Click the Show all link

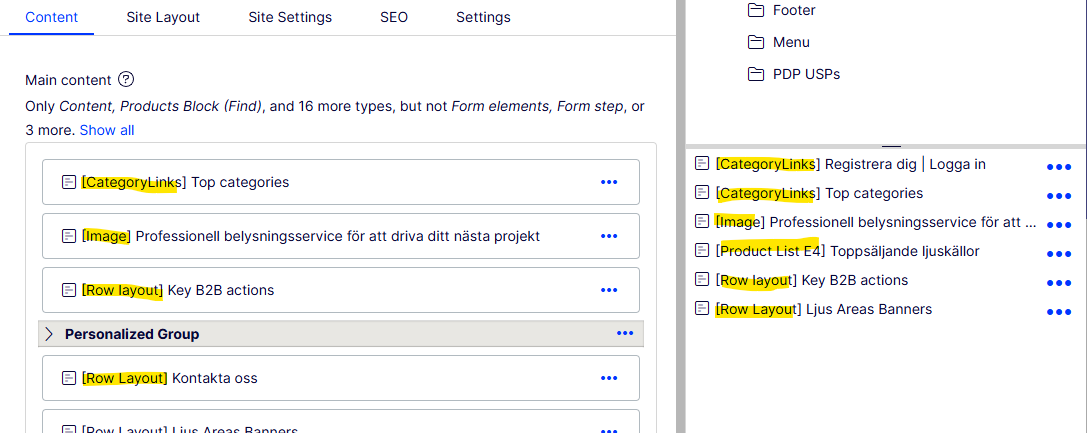coord(107,130)
